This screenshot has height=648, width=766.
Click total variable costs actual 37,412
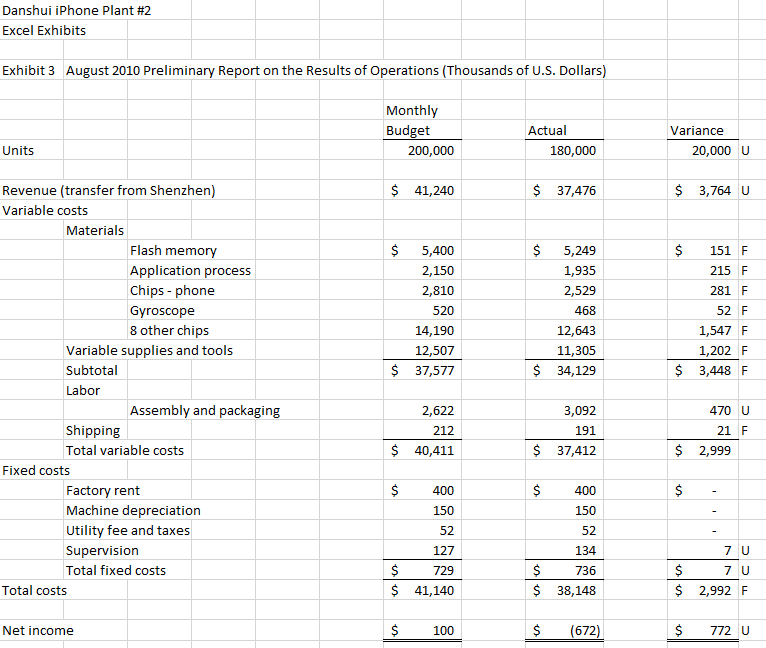tap(576, 451)
